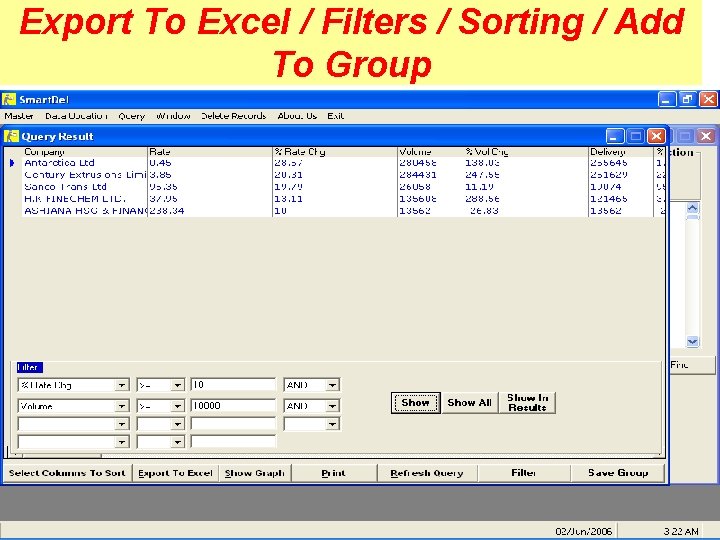Open the Delete Records menu
720x540 pixels.
[x=234, y=116]
